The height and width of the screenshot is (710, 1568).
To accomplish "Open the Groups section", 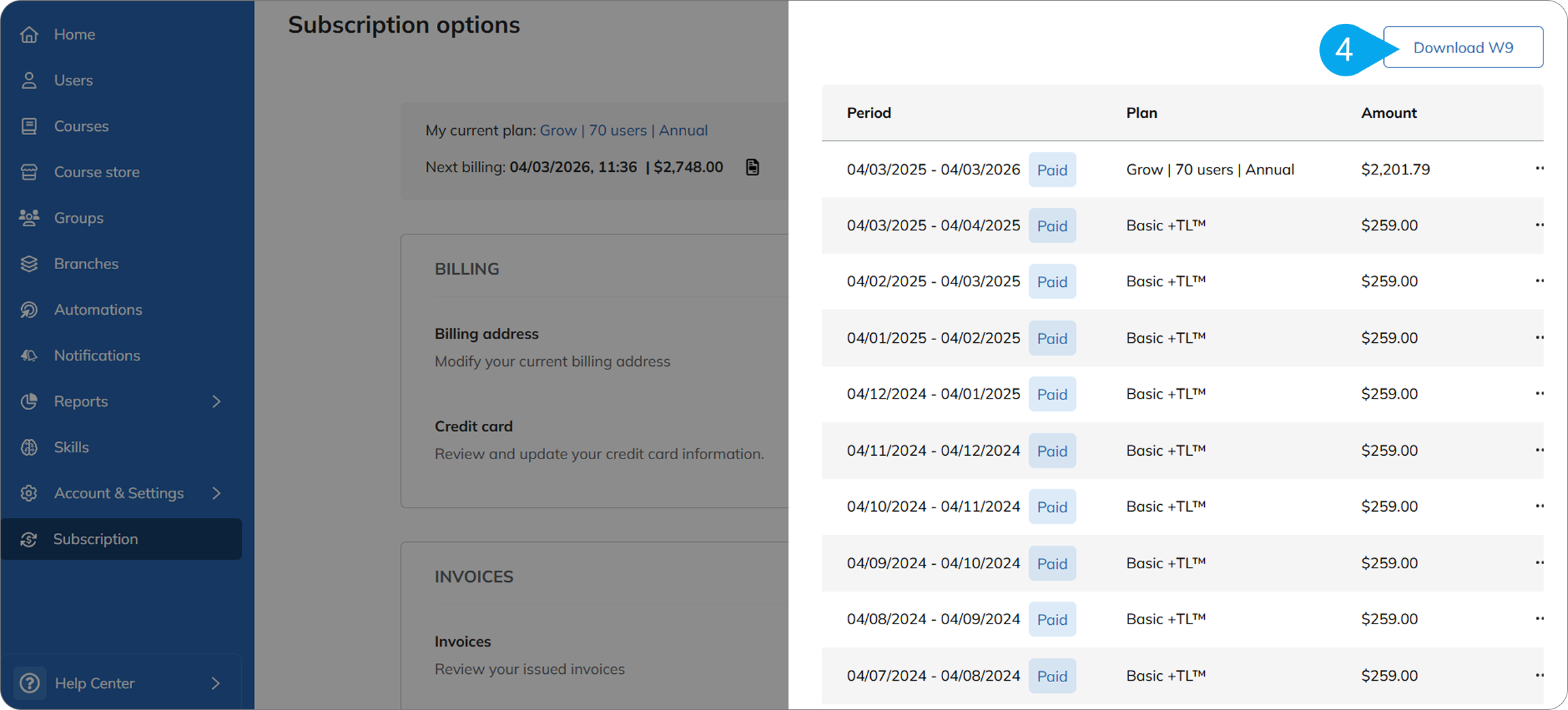I will [79, 217].
